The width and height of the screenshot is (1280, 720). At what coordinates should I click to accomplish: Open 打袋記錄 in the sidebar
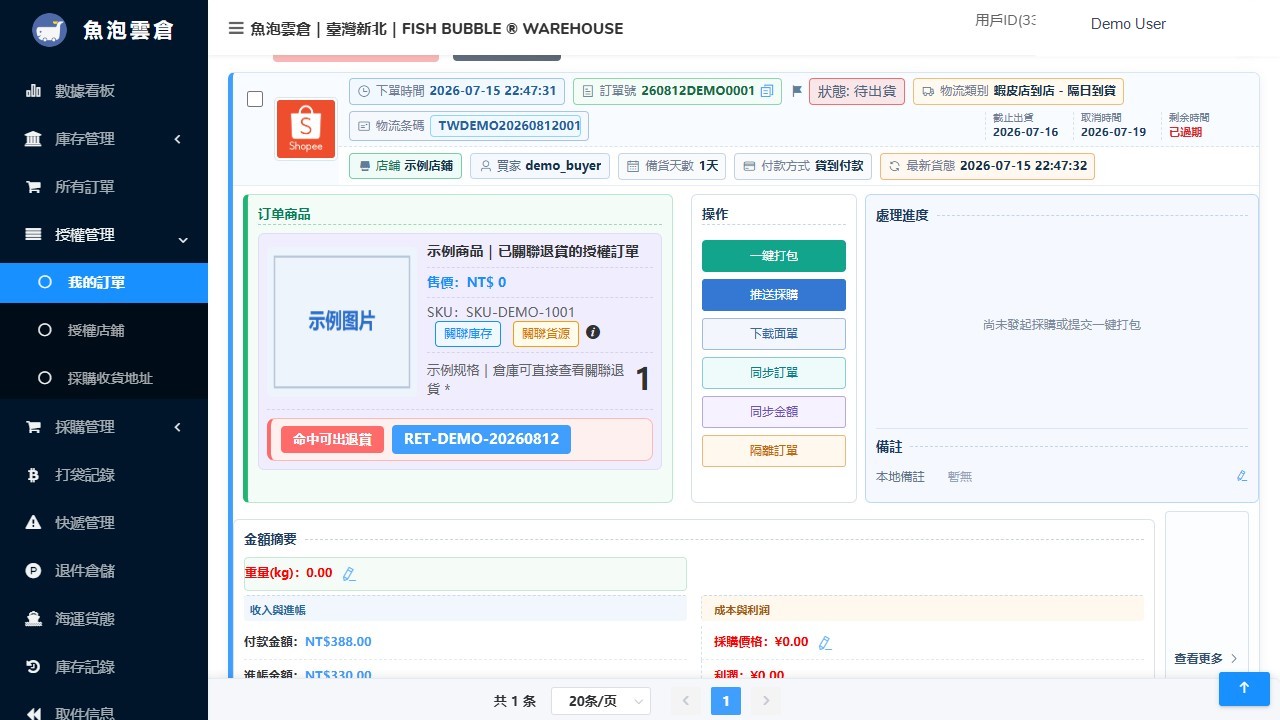104,475
